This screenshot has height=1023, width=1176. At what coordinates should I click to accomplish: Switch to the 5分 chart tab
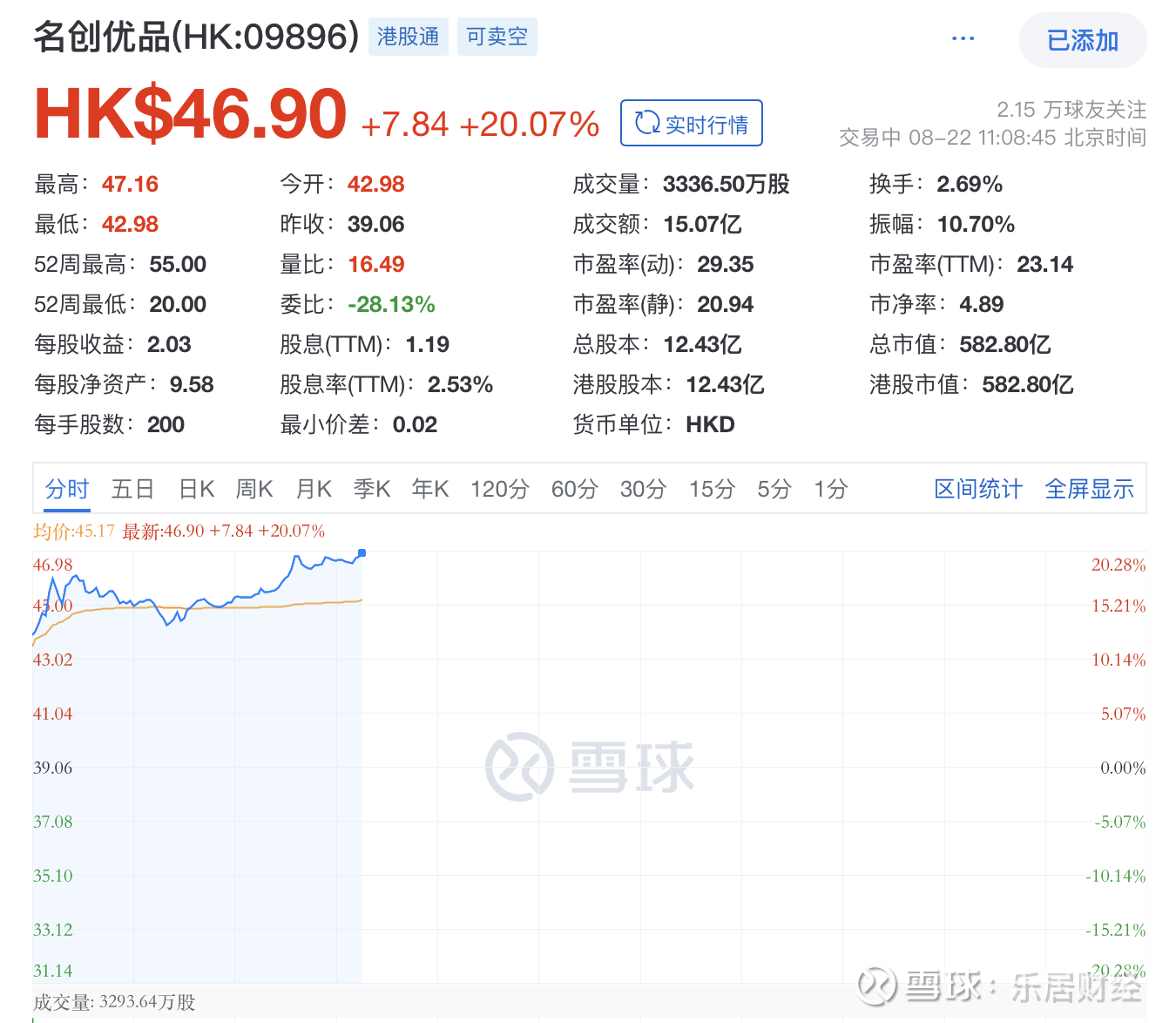point(774,489)
